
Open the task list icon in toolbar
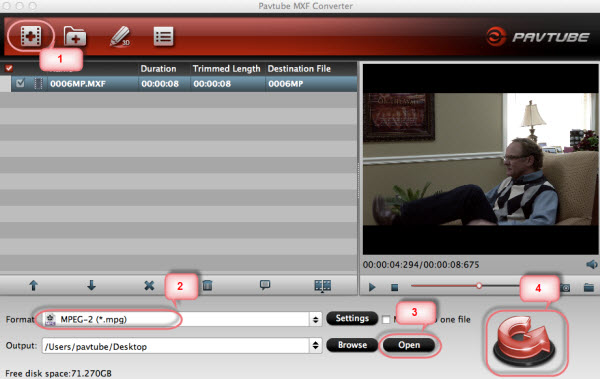[163, 36]
